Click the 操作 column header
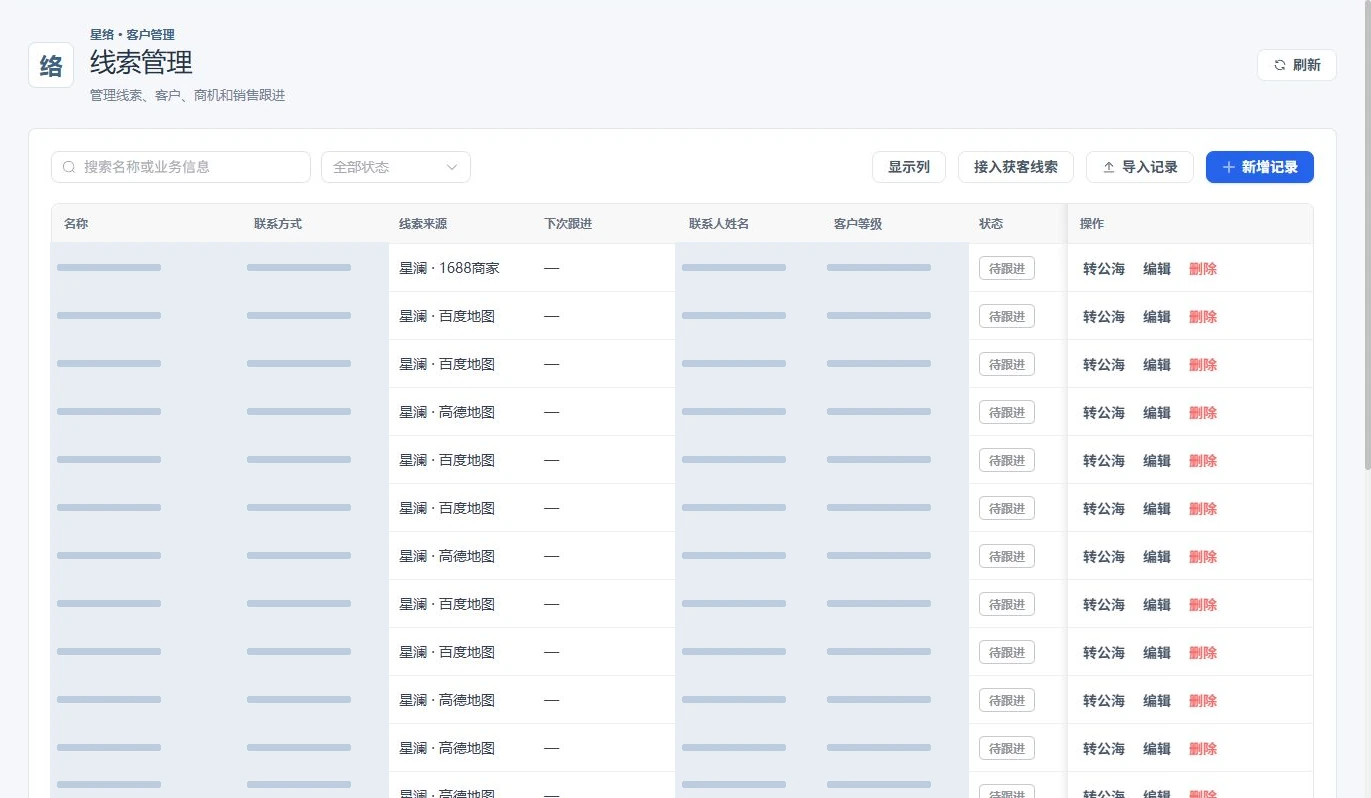 tap(1092, 224)
